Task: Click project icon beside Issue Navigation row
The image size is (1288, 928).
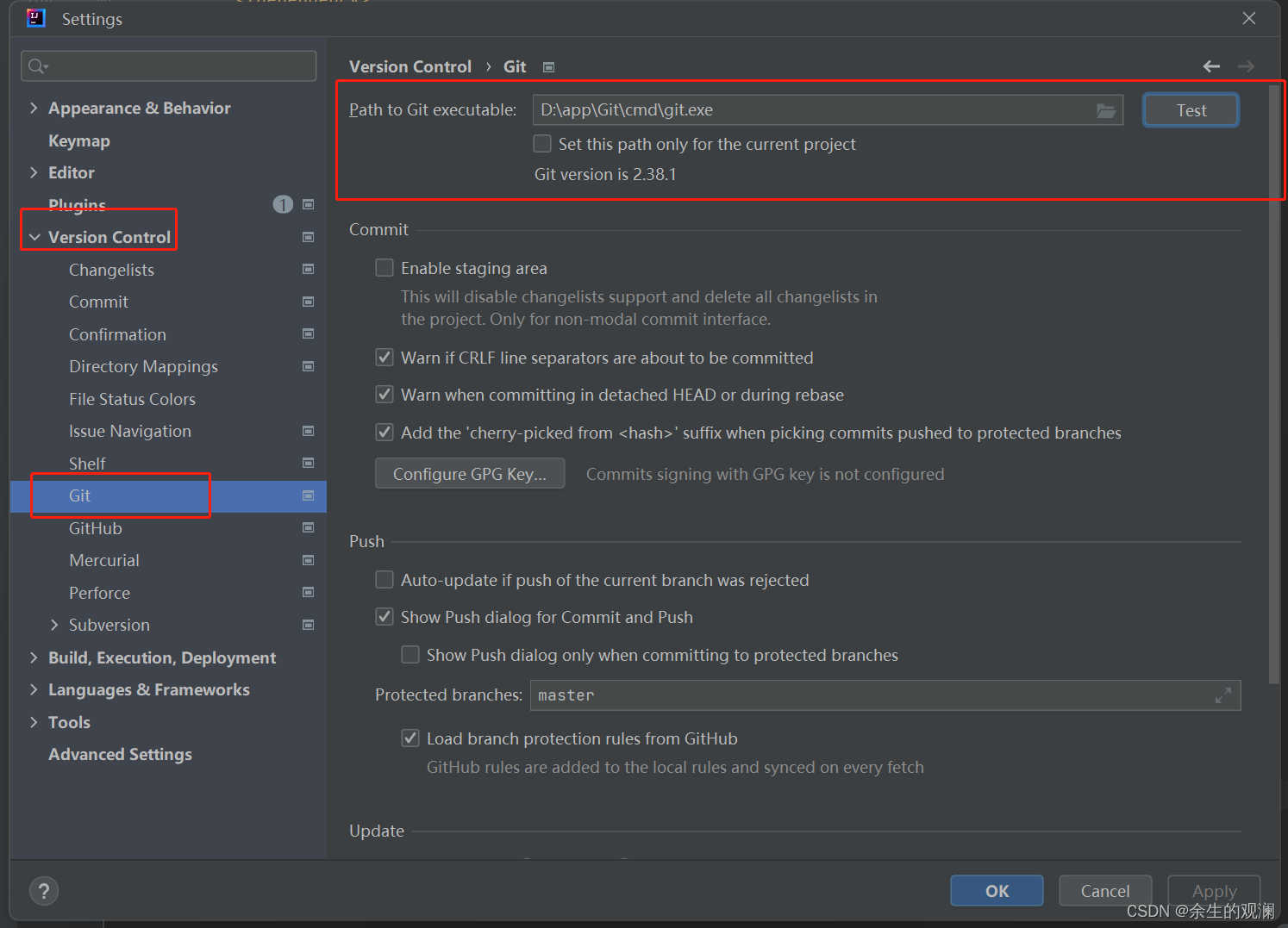Action: point(308,431)
